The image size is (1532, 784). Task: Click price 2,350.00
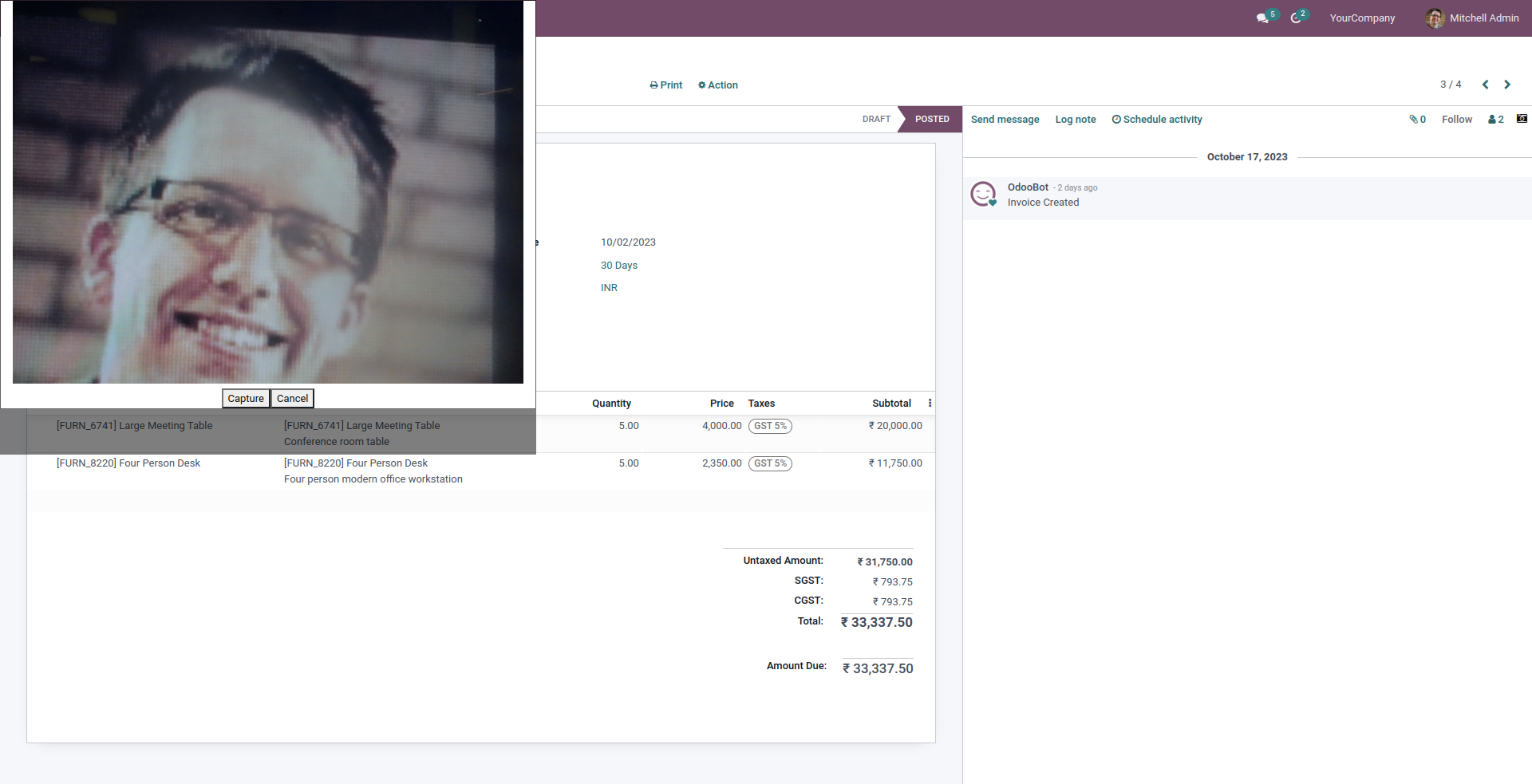click(722, 463)
